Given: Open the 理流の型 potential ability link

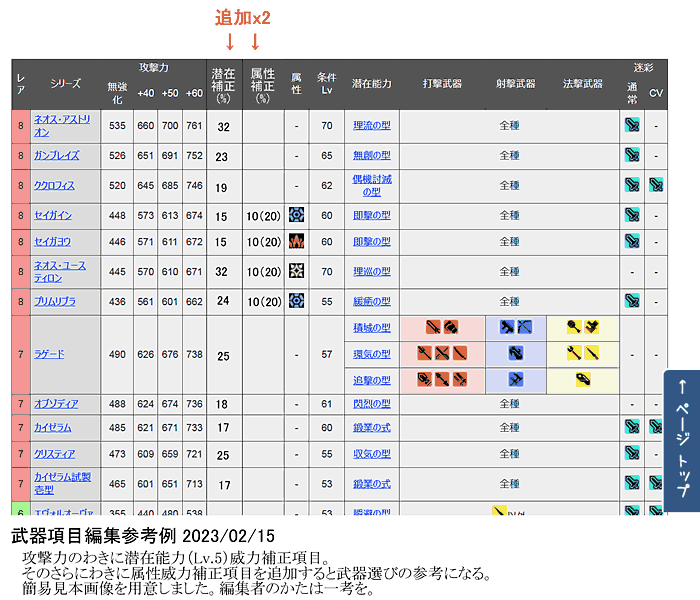Looking at the screenshot, I should 372,126.
